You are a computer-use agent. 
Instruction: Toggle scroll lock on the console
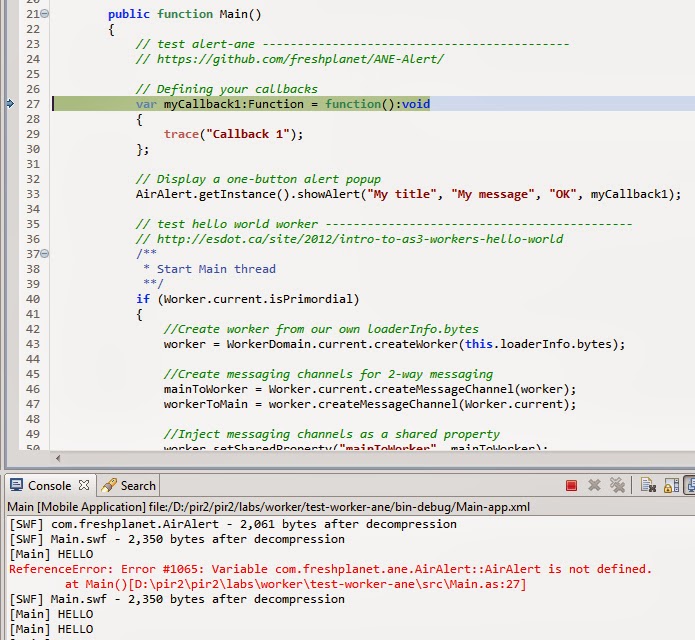pos(671,486)
